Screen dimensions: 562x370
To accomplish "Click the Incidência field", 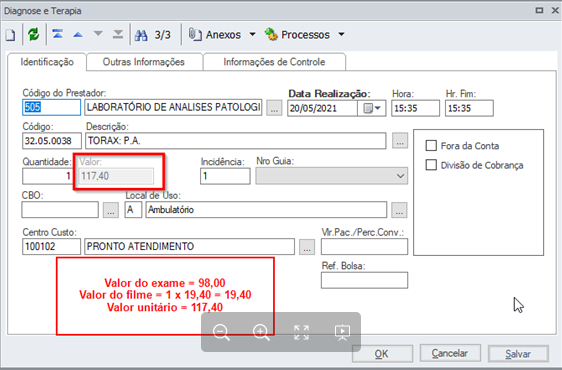I will [x=225, y=176].
